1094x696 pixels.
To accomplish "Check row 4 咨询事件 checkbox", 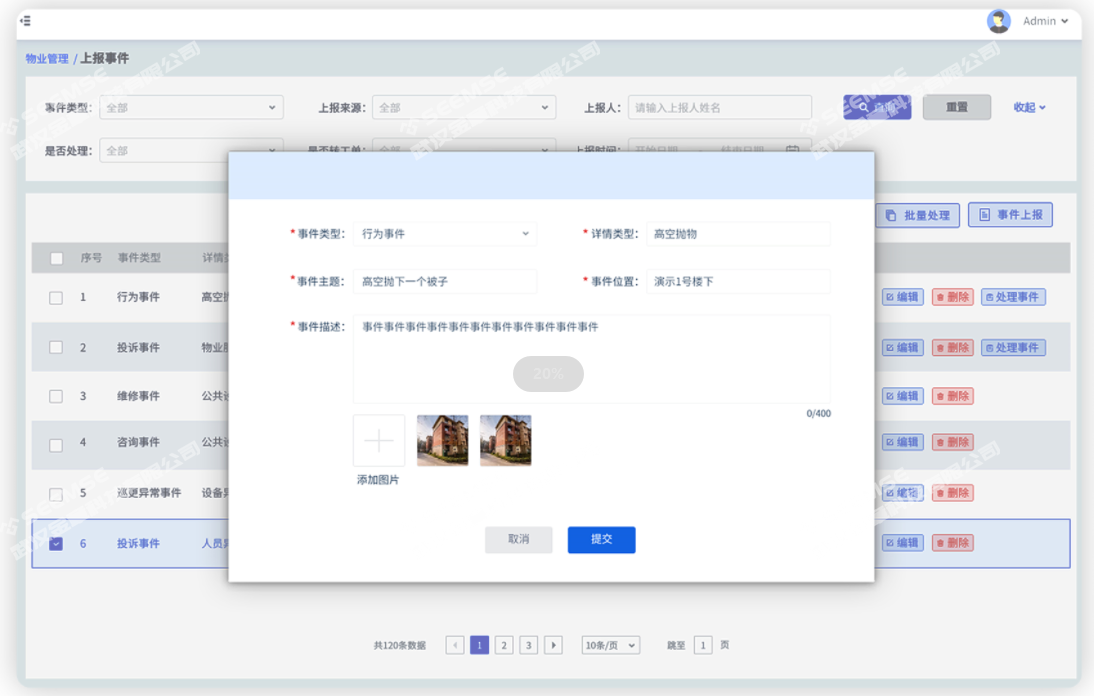I will tap(56, 445).
